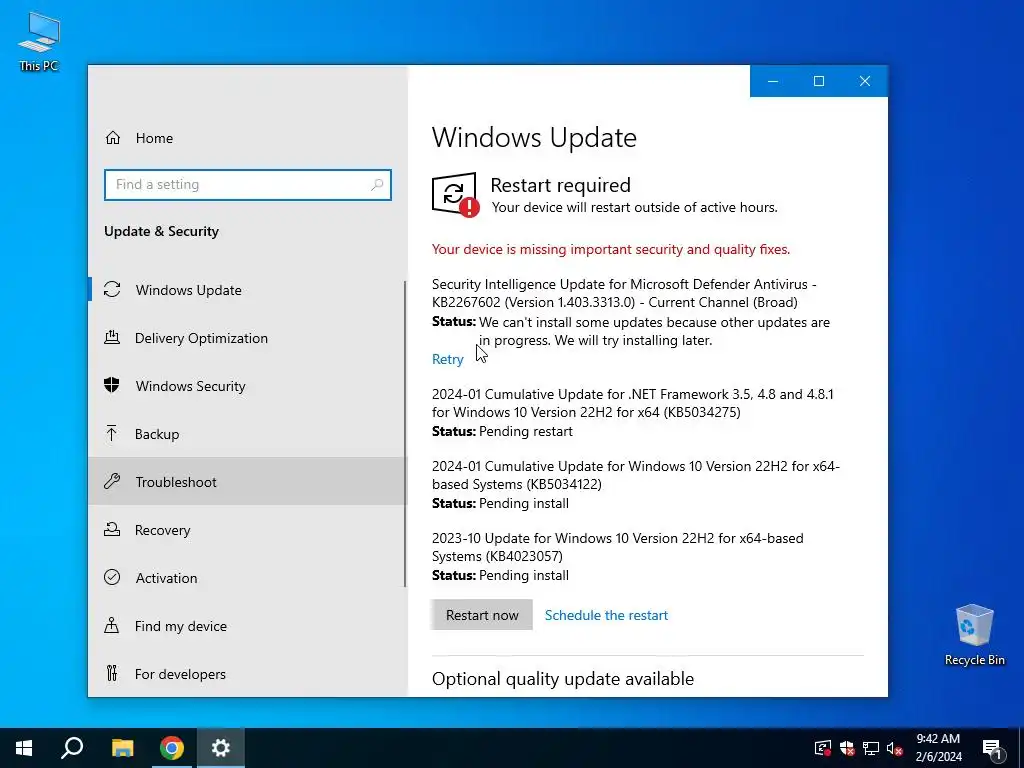Click in the Find a setting search box

click(248, 185)
